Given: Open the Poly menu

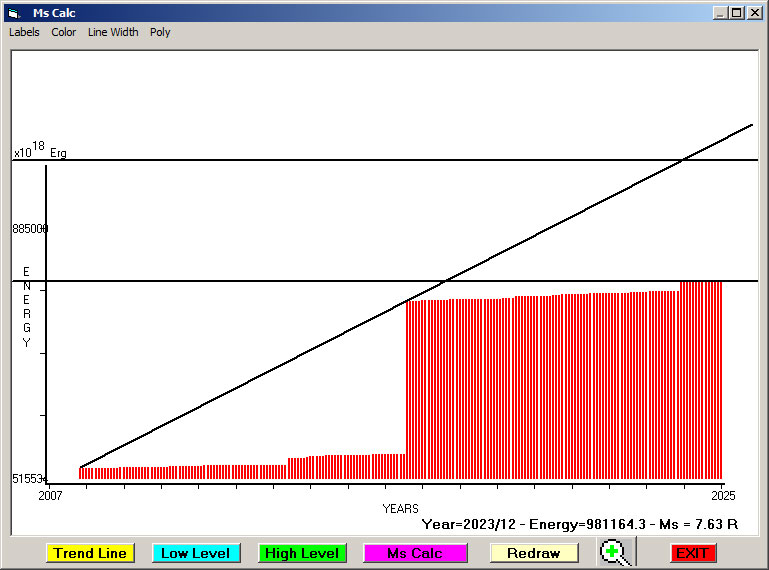Looking at the screenshot, I should 160,32.
